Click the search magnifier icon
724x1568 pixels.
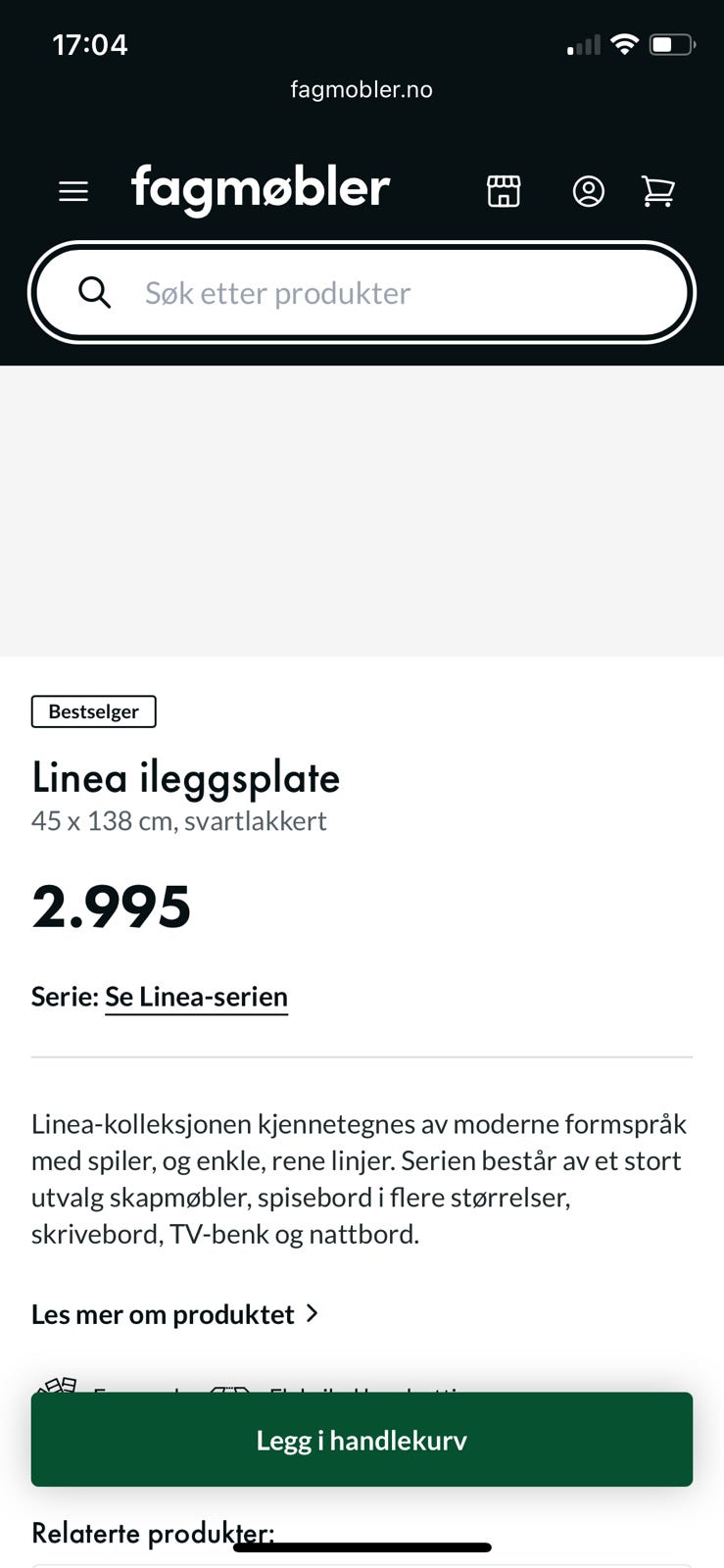(95, 292)
